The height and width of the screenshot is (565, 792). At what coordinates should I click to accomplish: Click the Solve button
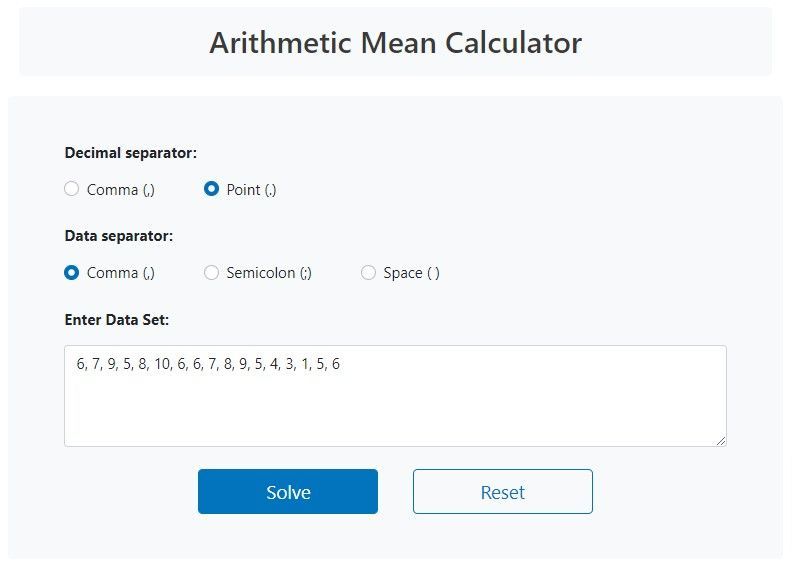[288, 491]
